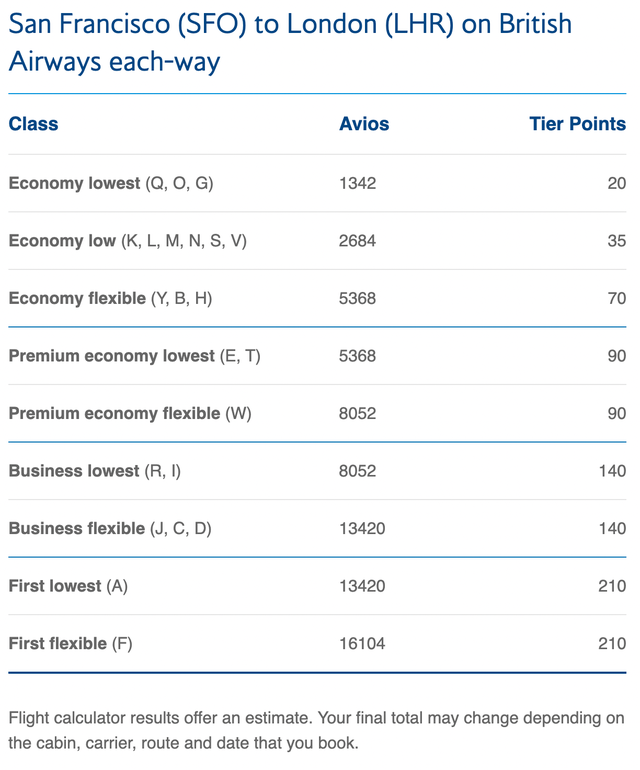Click the Premium economy flexible (W) label
The width and height of the screenshot is (640, 770).
[130, 413]
